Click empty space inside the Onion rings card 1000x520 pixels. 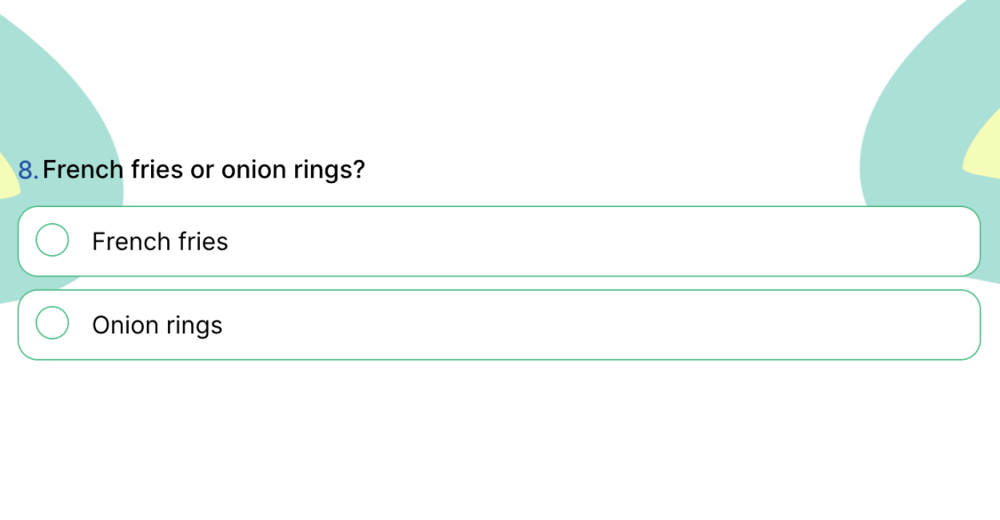(600, 325)
